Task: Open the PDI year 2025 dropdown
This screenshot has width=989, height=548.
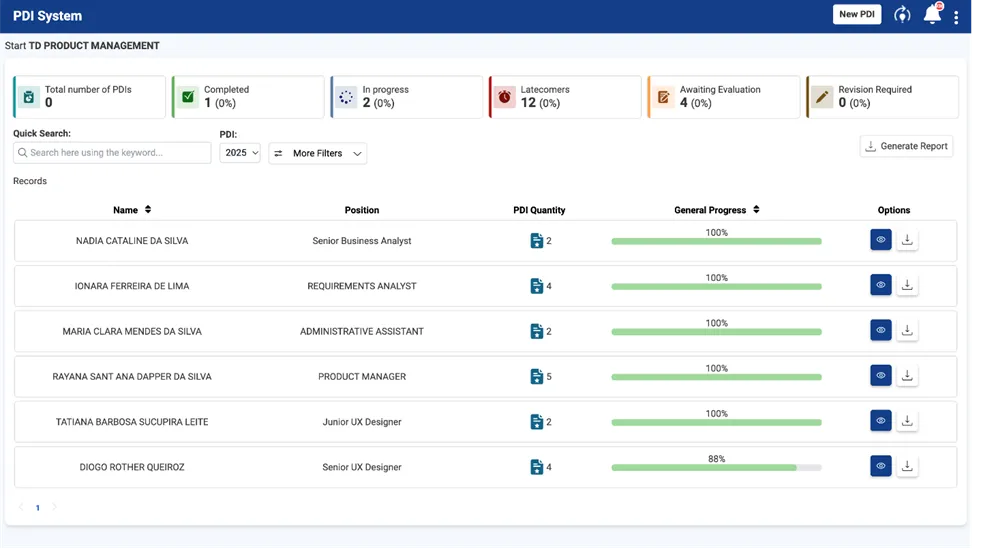Action: 240,153
